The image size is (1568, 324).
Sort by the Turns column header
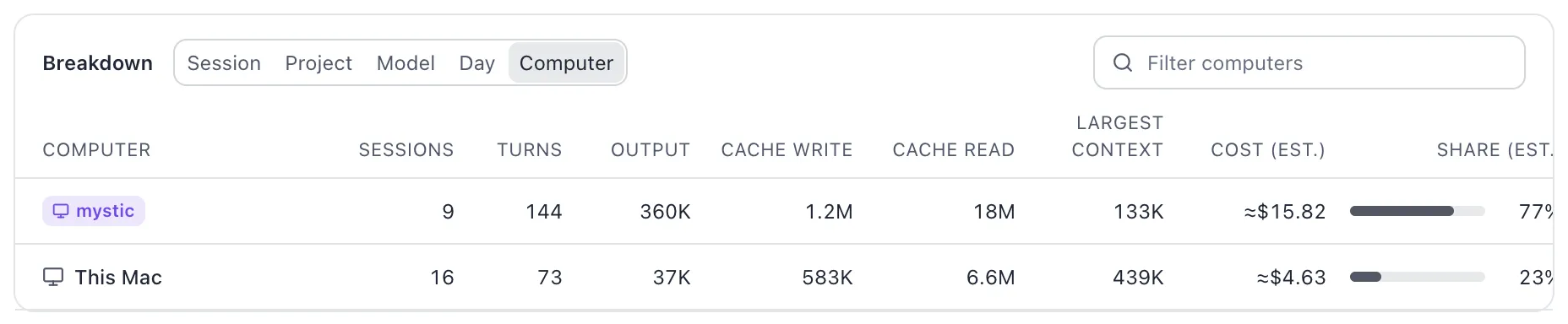(530, 150)
